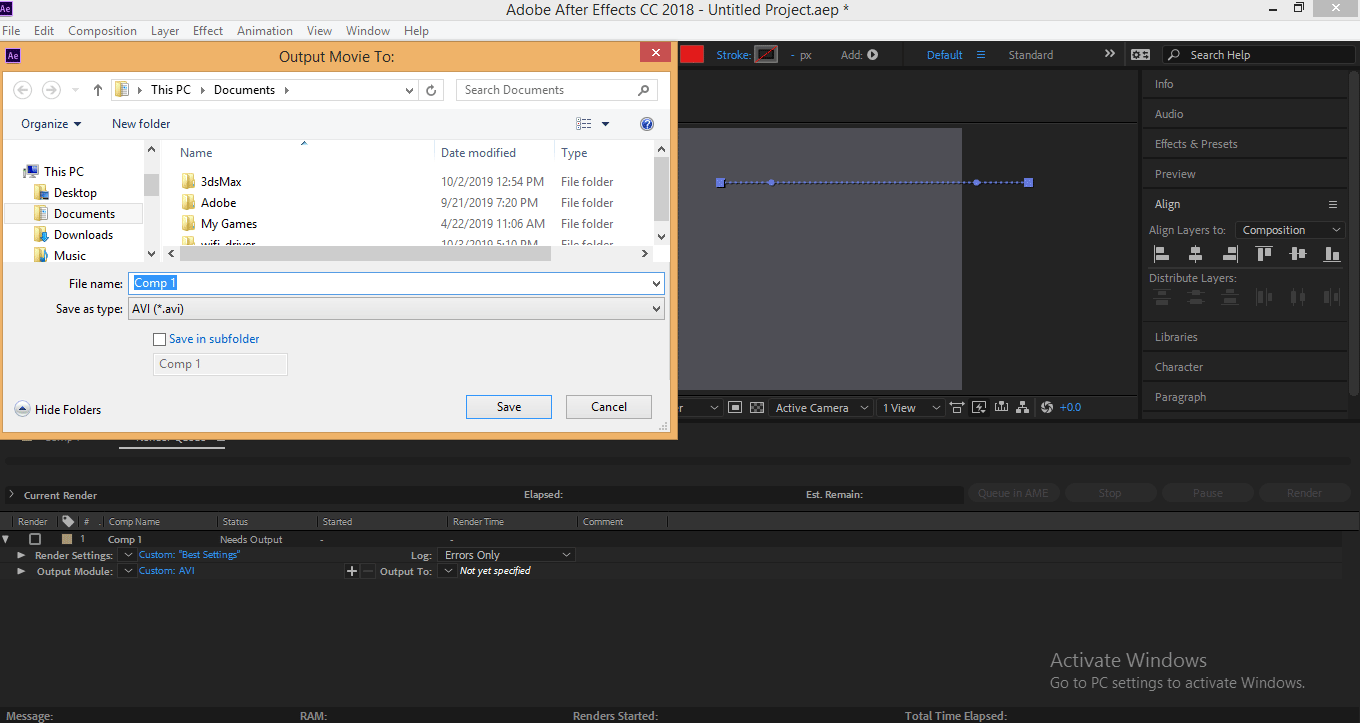Open the Comp Flowchart icon
The height and width of the screenshot is (723, 1360).
pyautogui.click(x=1023, y=408)
